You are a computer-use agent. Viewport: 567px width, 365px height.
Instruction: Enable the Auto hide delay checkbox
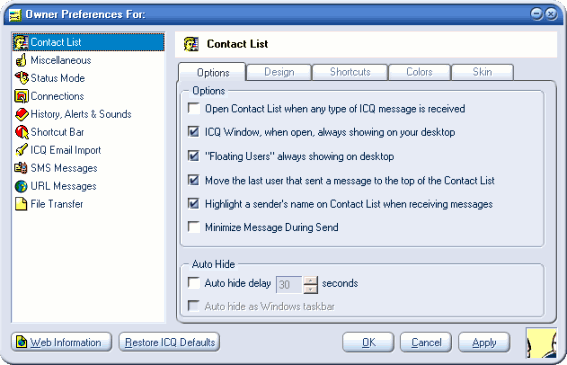[193, 283]
